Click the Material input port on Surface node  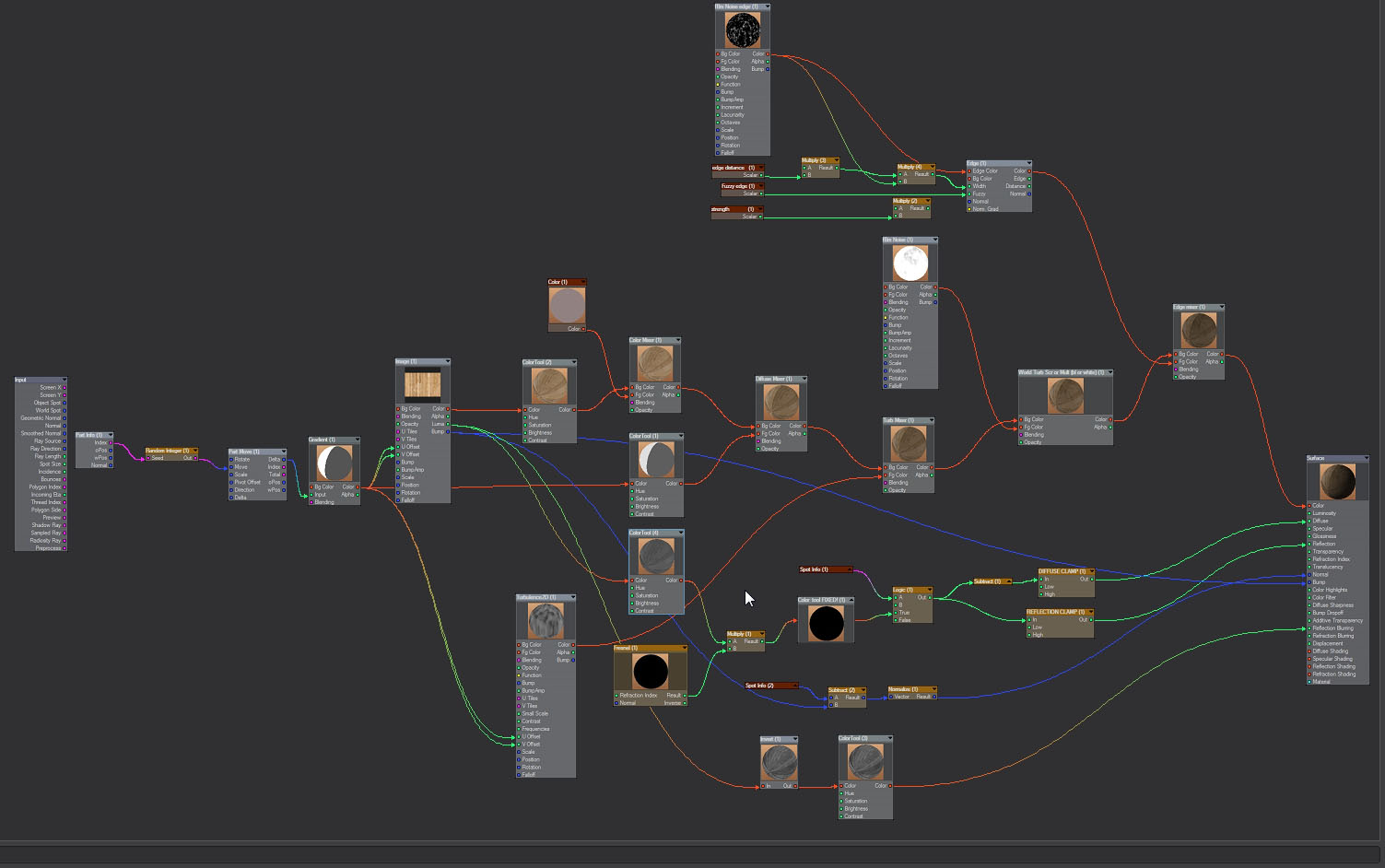(1309, 682)
